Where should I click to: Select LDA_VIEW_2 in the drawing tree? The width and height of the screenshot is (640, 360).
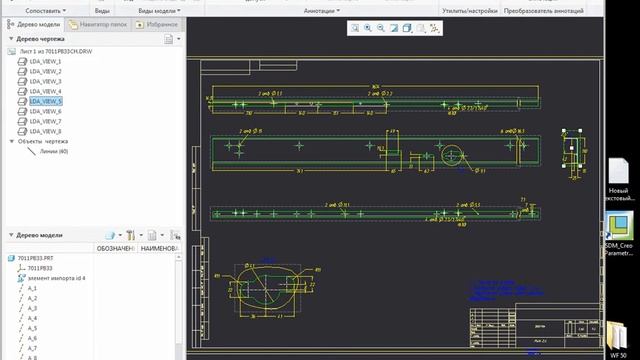[45, 71]
